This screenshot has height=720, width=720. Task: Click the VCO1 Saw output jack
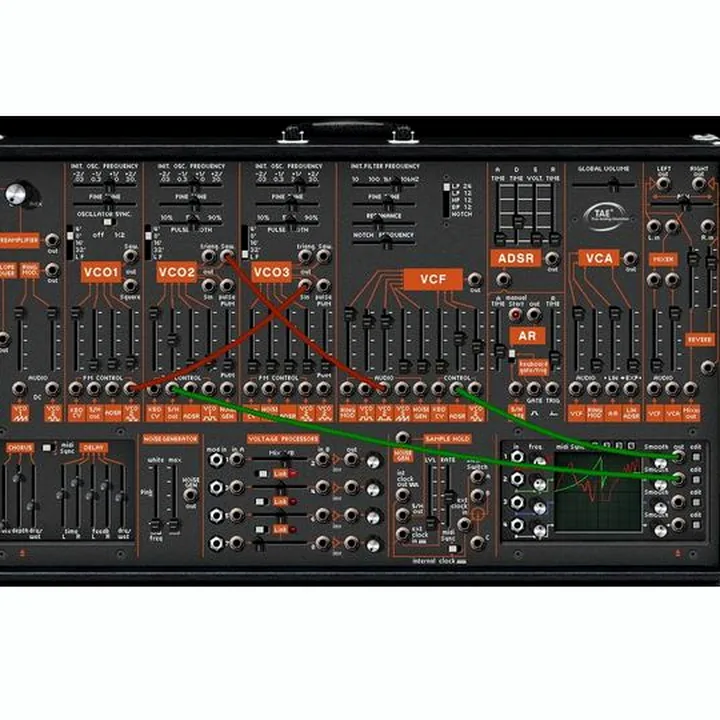click(131, 256)
